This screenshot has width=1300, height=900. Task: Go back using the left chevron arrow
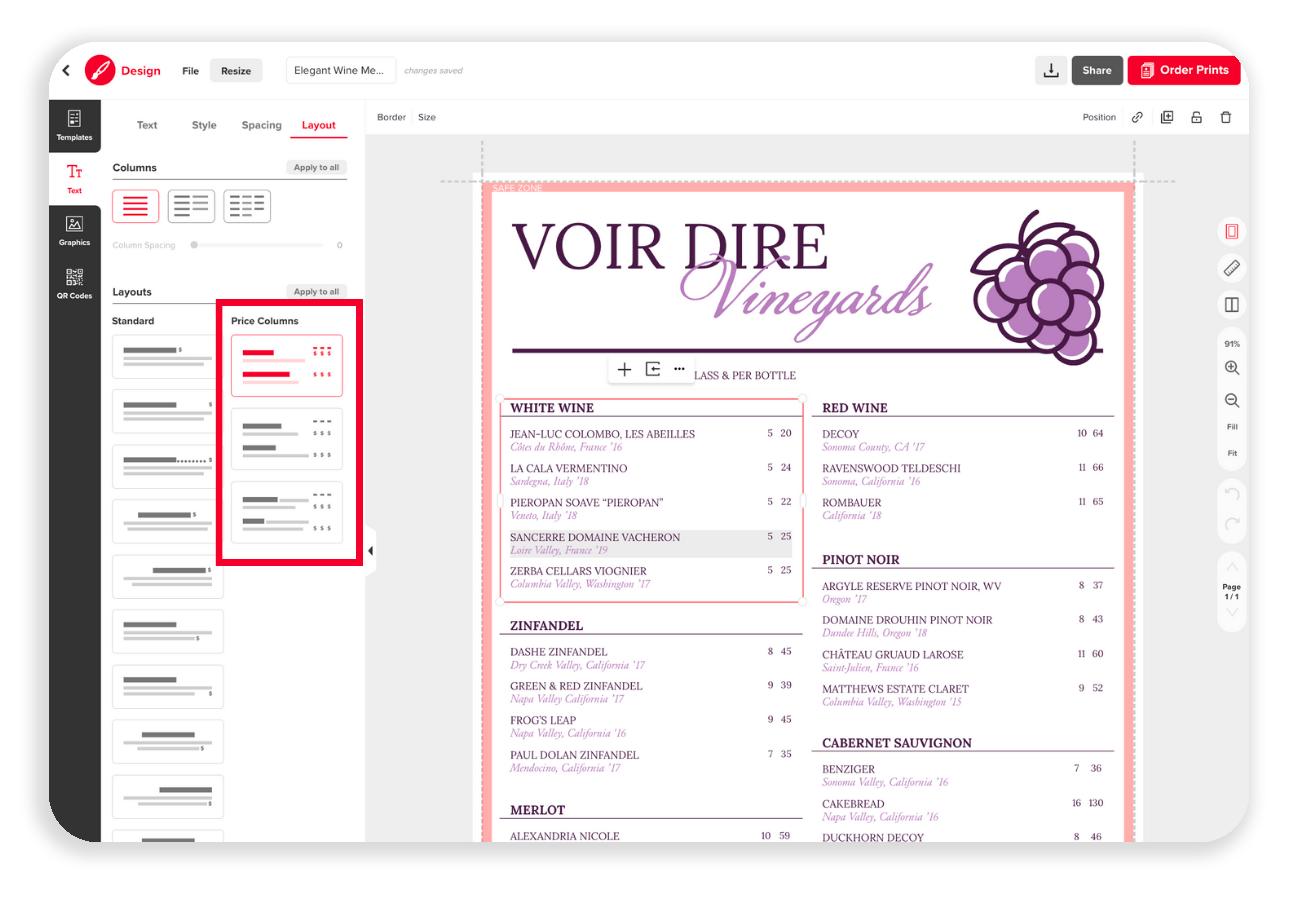(x=66, y=71)
